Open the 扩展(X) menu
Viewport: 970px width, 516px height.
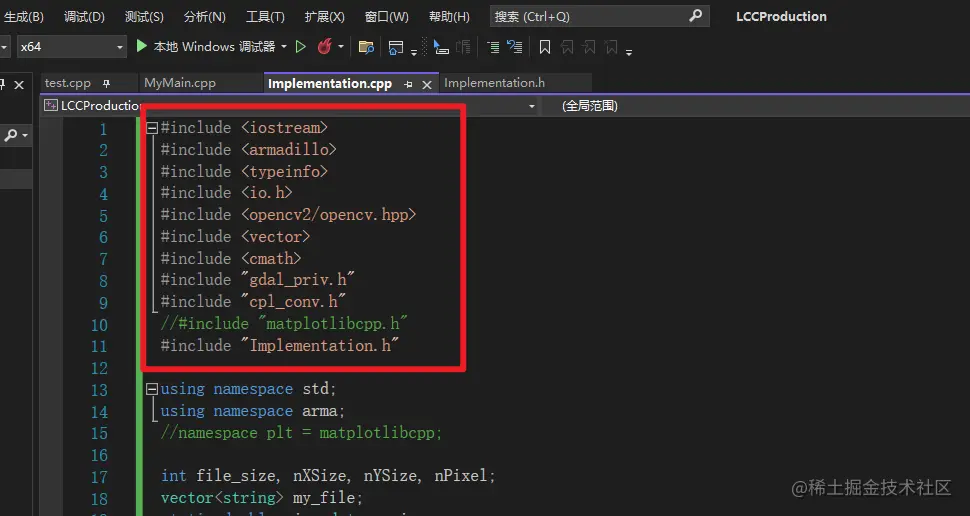pyautogui.click(x=325, y=17)
